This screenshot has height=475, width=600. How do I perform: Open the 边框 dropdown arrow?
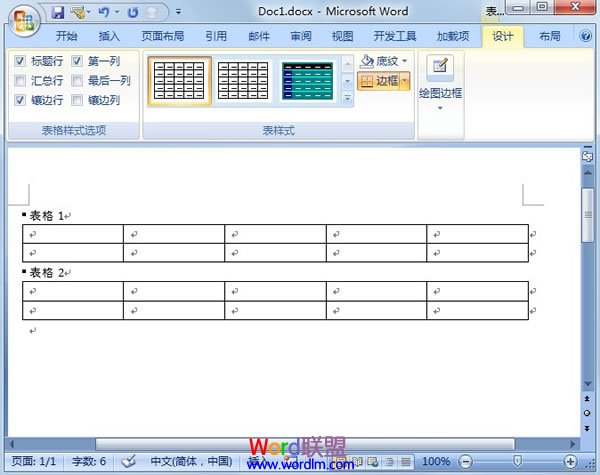[405, 81]
